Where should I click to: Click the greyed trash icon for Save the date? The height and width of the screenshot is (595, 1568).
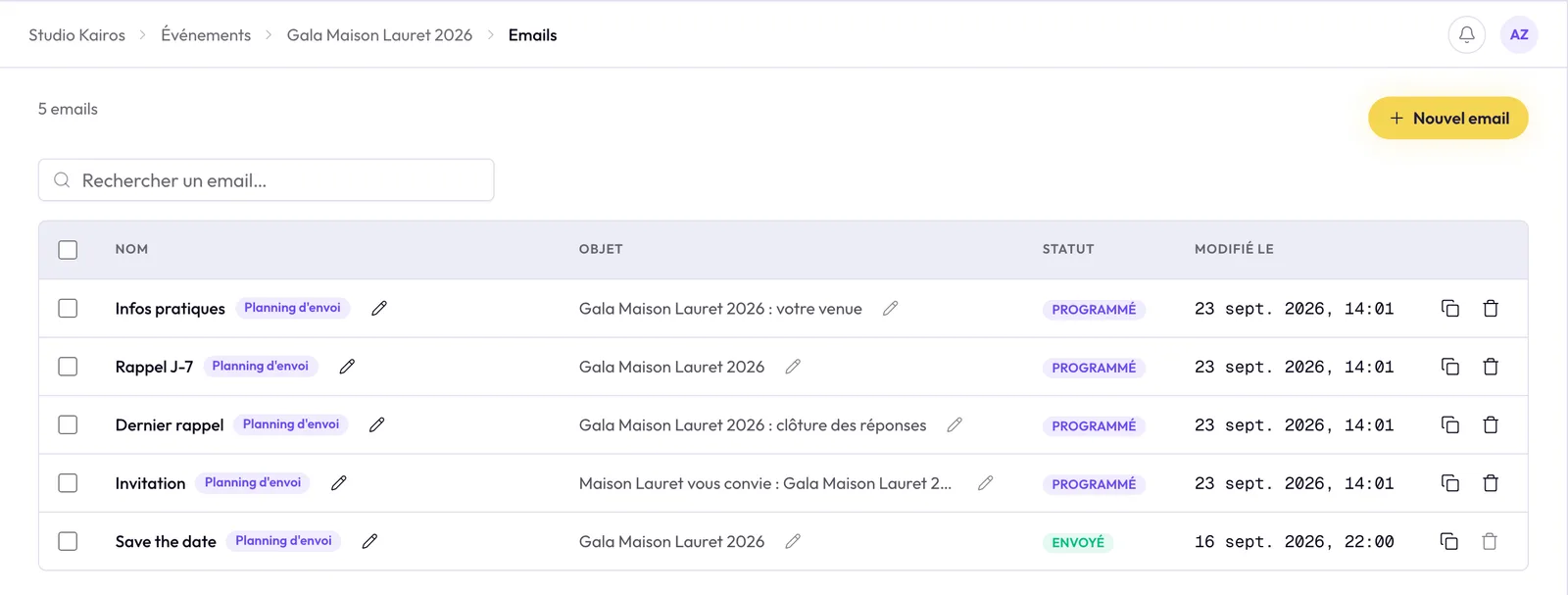click(1490, 541)
